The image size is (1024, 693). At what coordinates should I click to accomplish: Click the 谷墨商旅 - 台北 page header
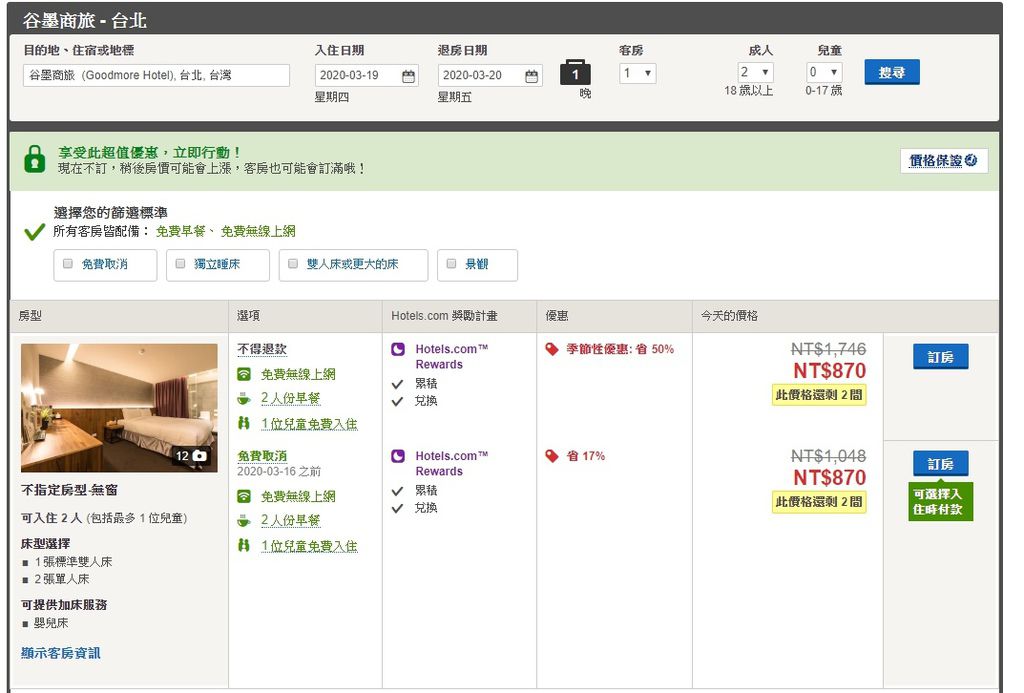point(85,21)
